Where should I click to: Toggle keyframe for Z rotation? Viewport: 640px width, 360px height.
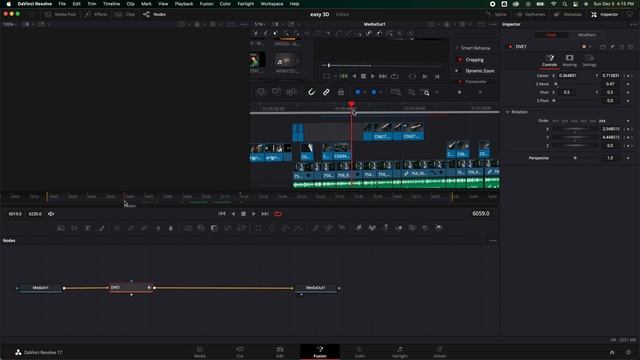click(x=628, y=145)
